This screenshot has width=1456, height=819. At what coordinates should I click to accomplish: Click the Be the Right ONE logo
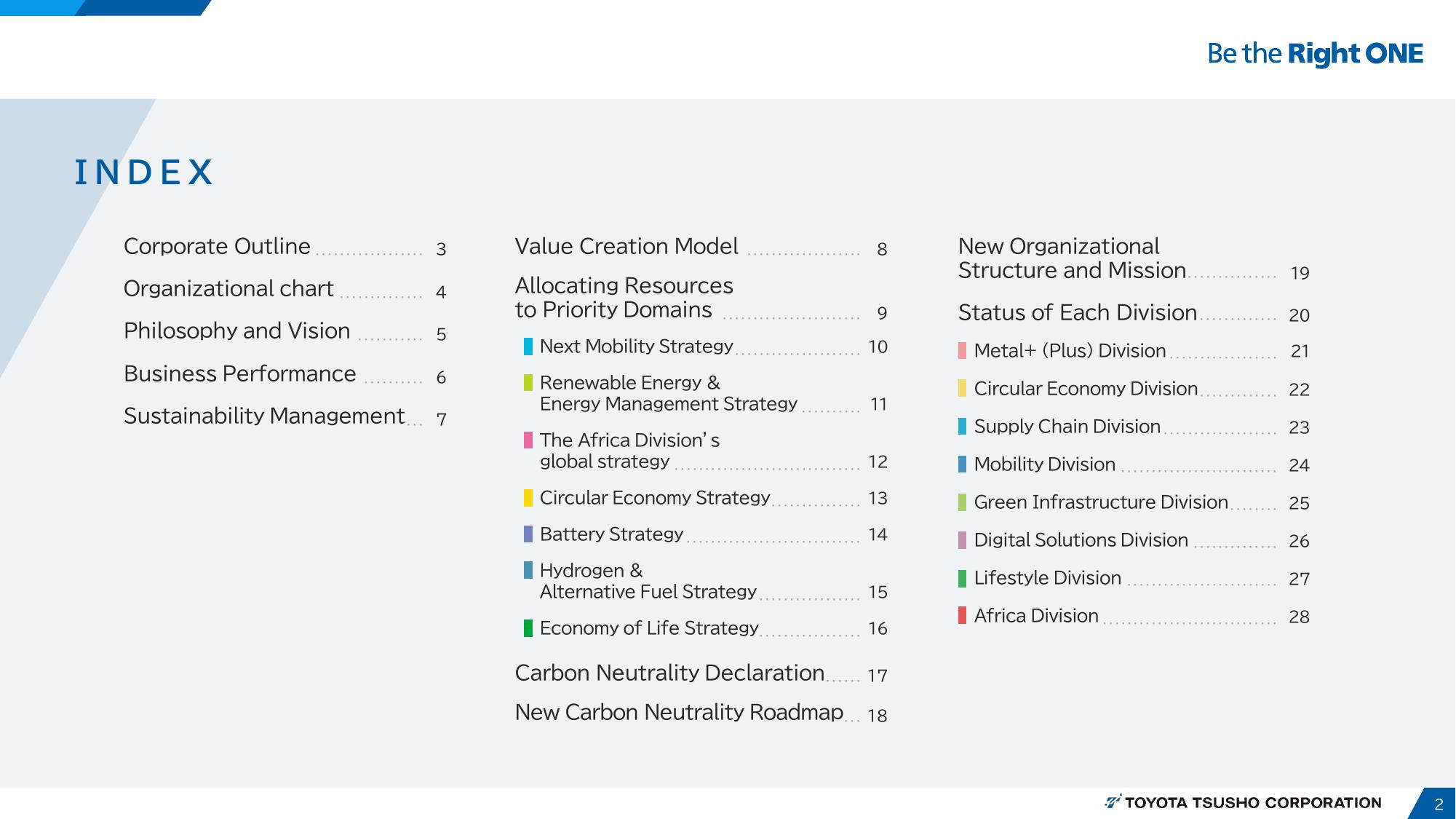tap(1315, 54)
